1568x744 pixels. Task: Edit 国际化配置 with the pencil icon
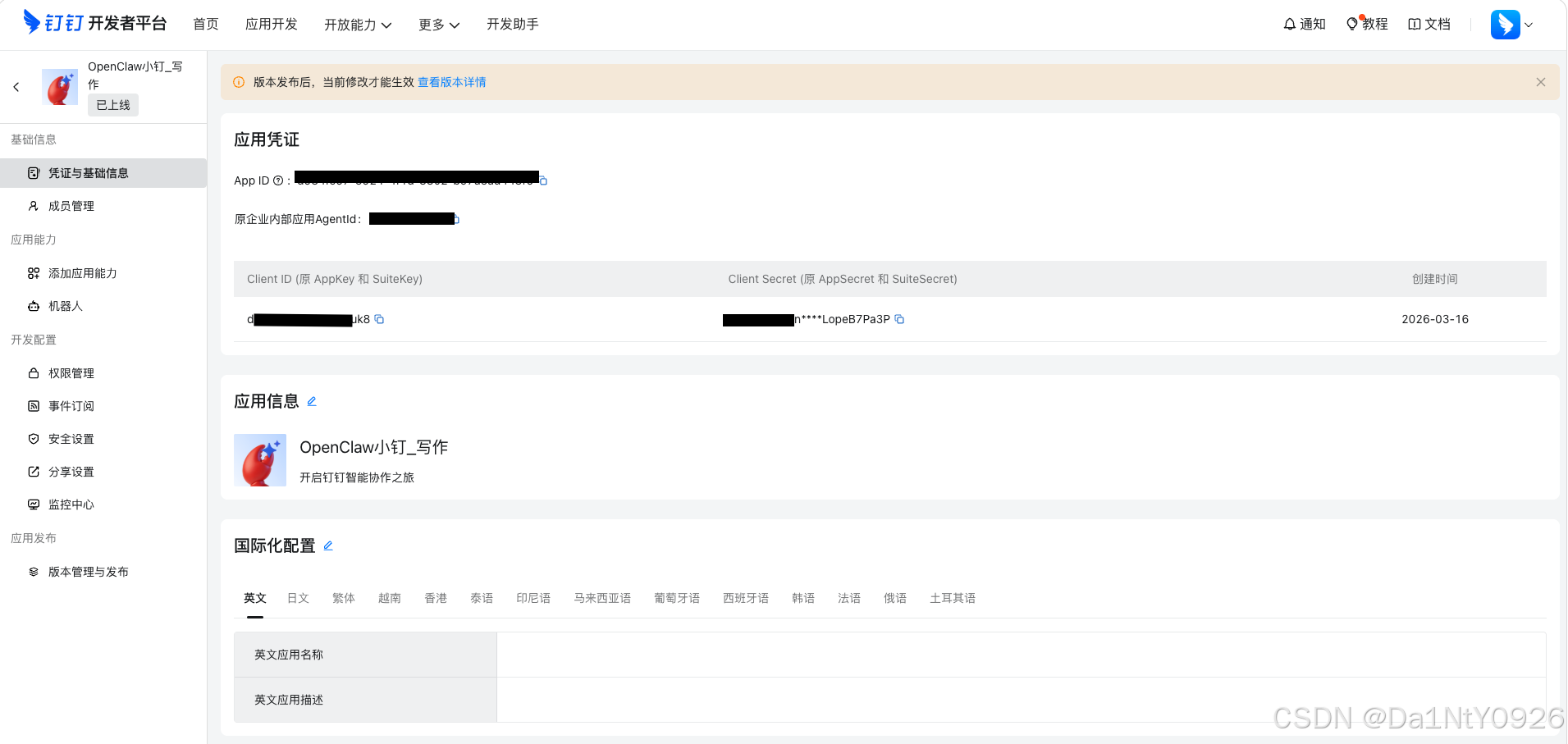(328, 545)
